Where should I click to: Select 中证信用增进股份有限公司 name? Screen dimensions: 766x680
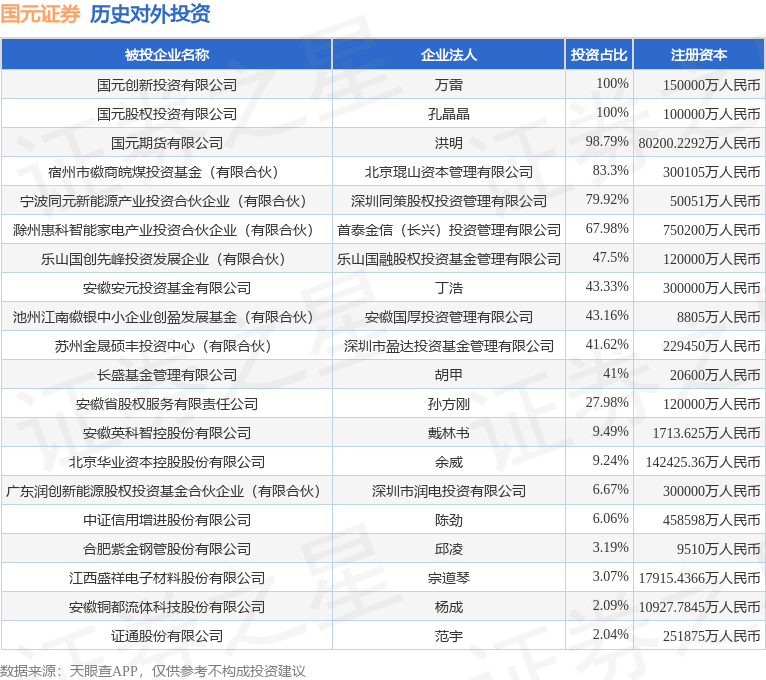(167, 520)
